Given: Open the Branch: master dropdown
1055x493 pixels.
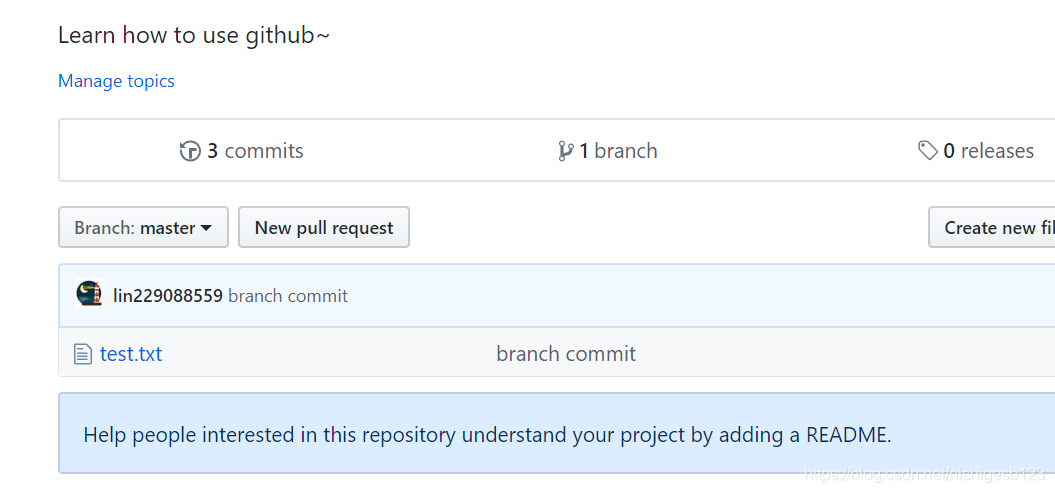Looking at the screenshot, I should pyautogui.click(x=143, y=227).
